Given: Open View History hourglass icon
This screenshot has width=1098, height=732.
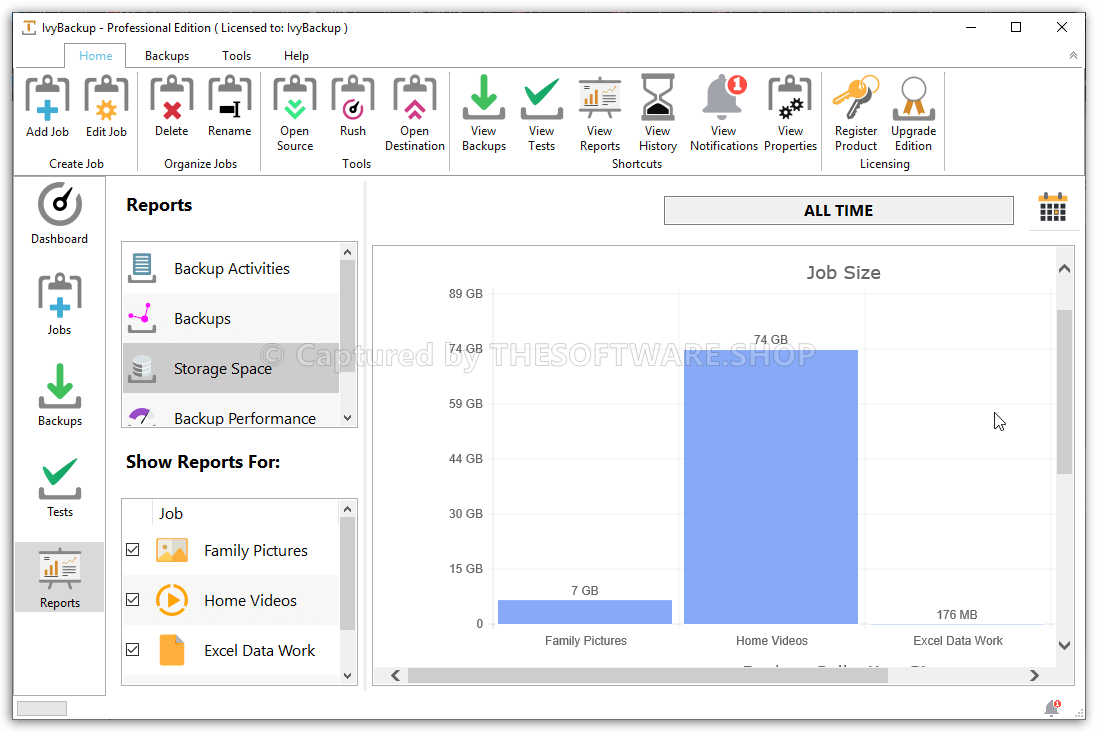Looking at the screenshot, I should 658,99.
